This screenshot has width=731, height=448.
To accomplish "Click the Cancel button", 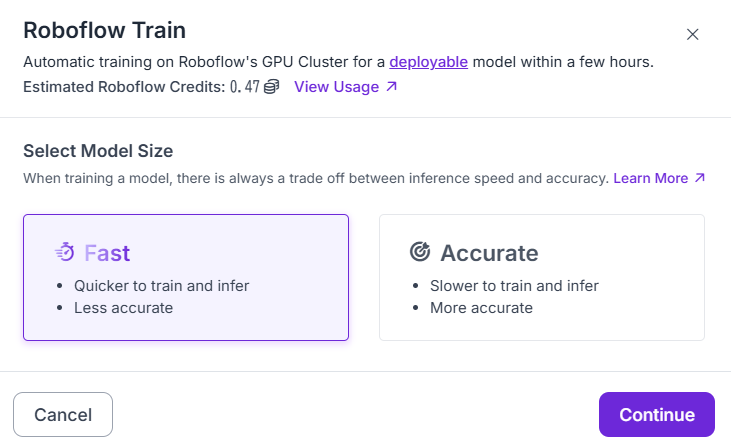I will click(x=63, y=414).
